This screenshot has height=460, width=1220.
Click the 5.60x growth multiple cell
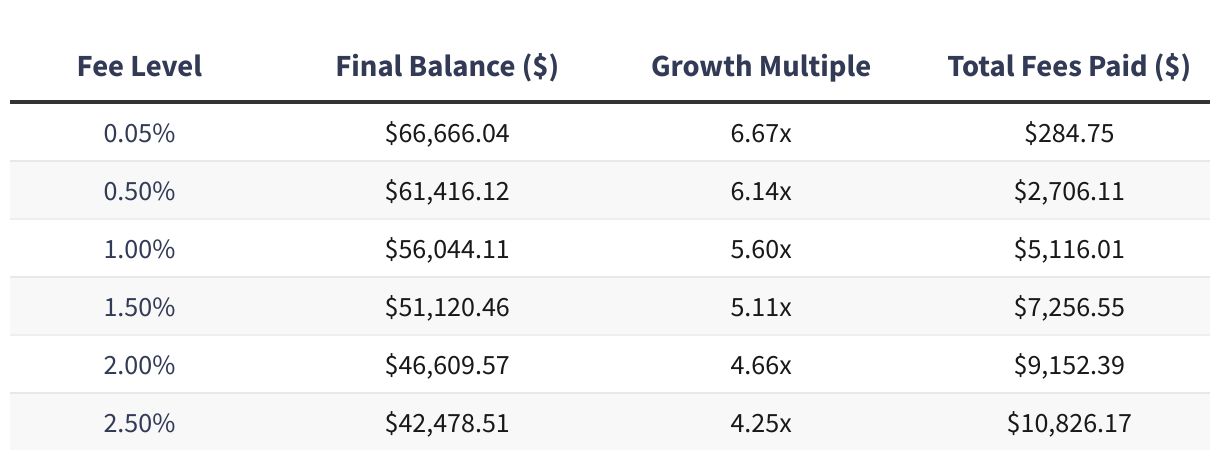[x=761, y=249]
